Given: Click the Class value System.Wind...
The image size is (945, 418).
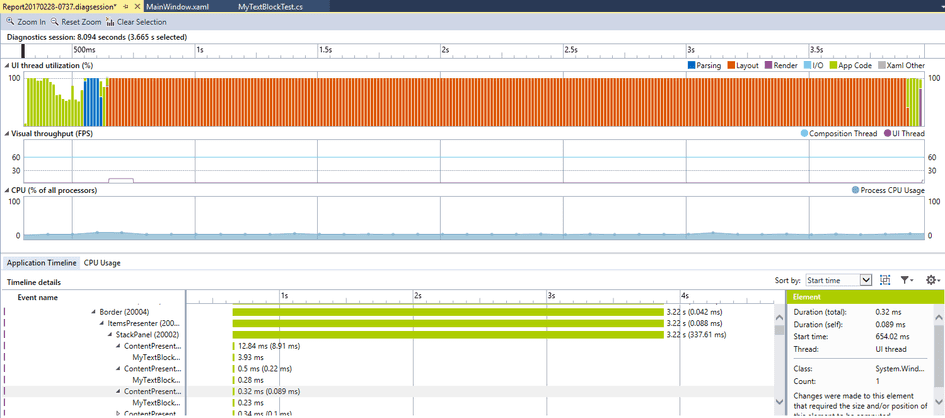Looking at the screenshot, I should (x=902, y=369).
